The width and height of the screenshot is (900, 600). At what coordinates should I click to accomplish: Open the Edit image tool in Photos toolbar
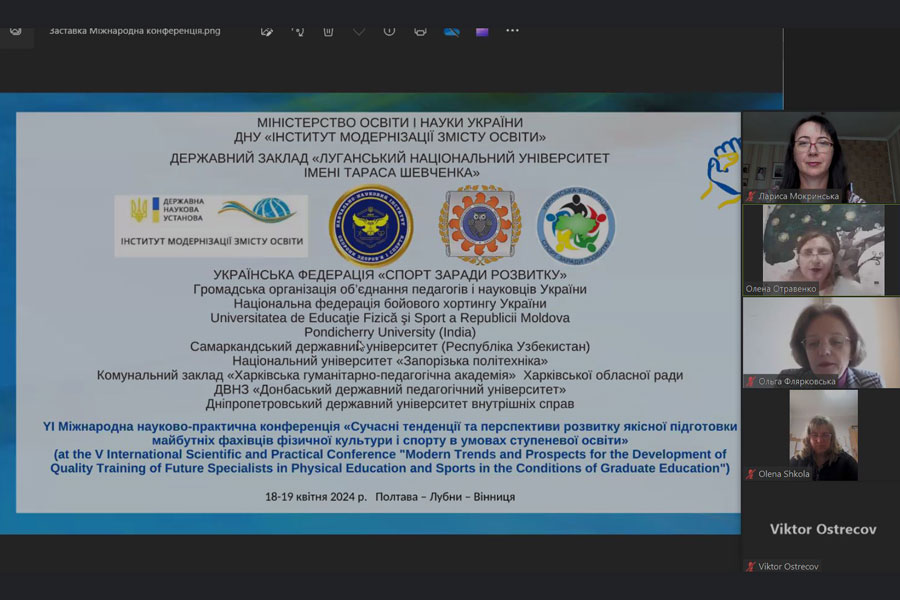pos(267,32)
